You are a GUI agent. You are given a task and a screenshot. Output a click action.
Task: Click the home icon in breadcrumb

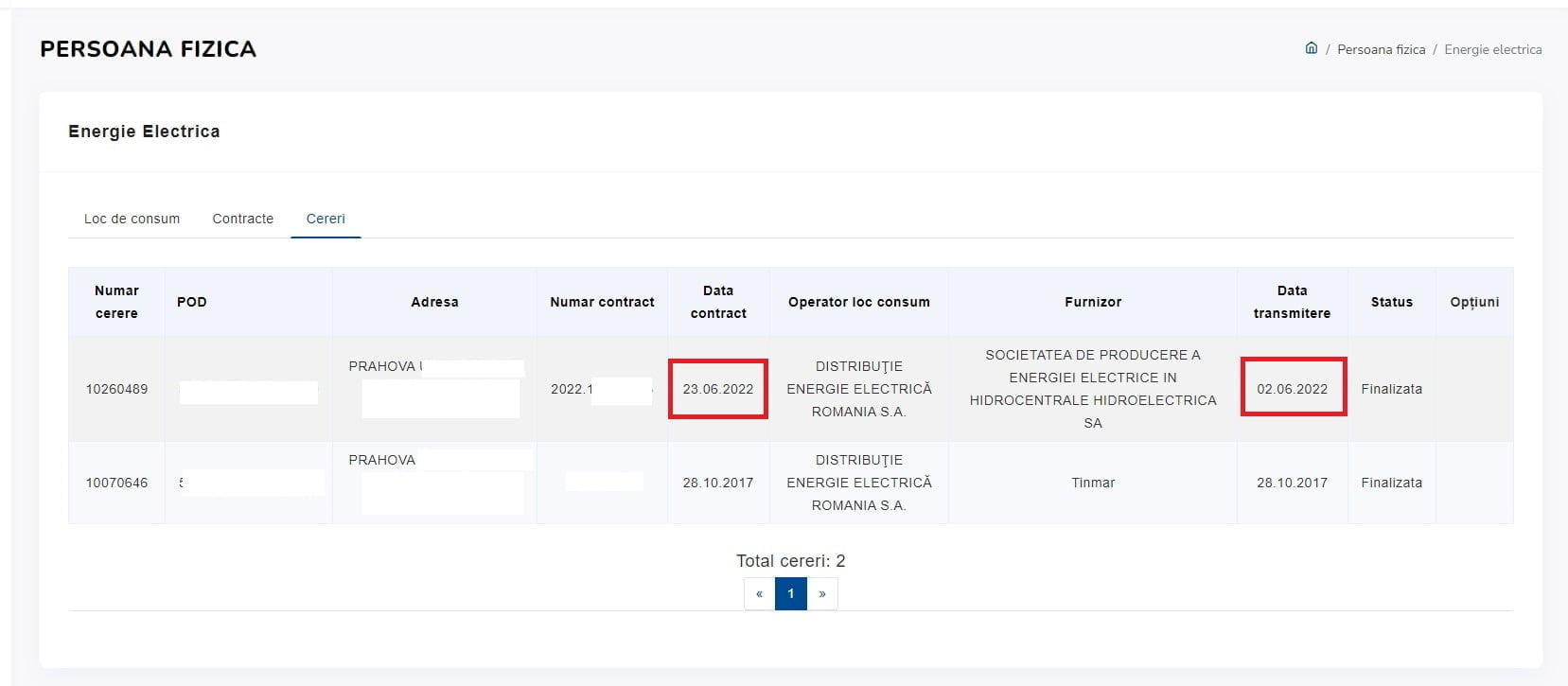pyautogui.click(x=1311, y=48)
